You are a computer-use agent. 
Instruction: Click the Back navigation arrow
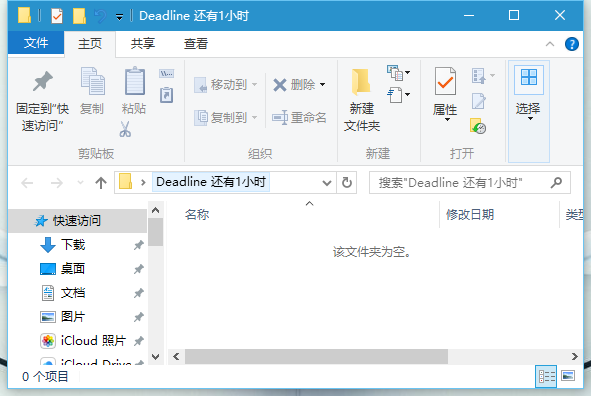click(x=27, y=183)
